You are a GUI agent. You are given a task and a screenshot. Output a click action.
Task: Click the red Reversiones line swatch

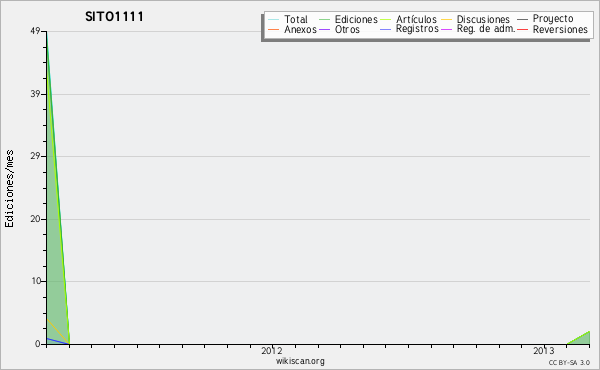522,29
